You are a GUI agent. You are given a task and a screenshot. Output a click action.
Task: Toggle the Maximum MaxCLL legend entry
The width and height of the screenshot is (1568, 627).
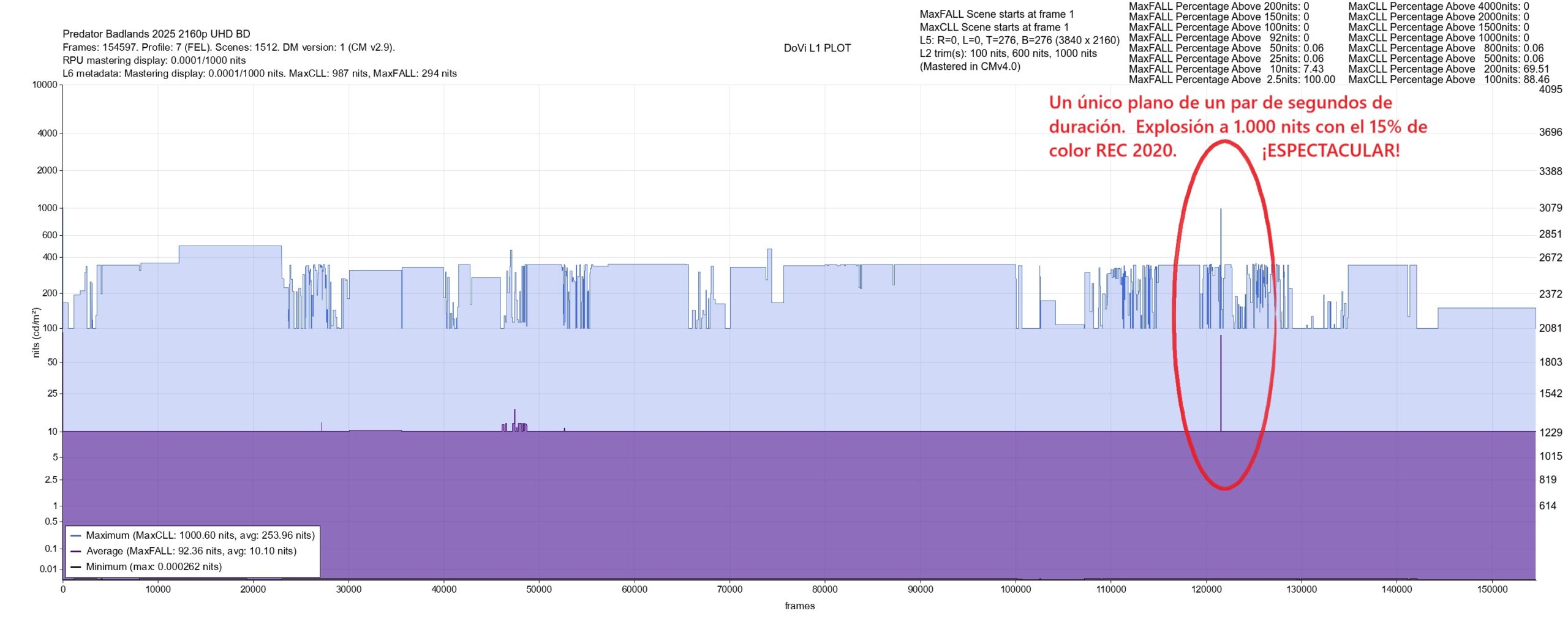click(200, 535)
